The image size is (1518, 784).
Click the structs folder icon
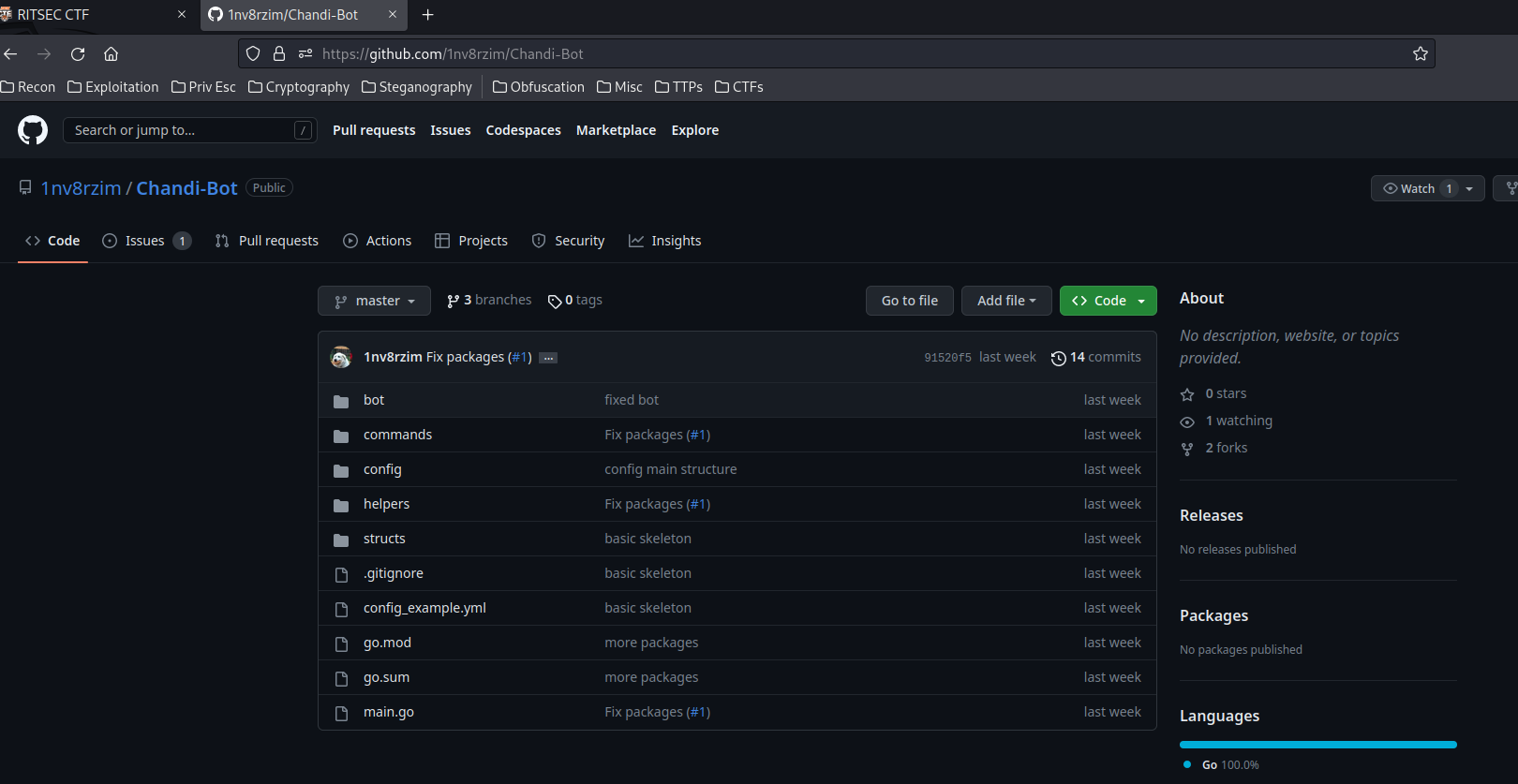point(341,540)
